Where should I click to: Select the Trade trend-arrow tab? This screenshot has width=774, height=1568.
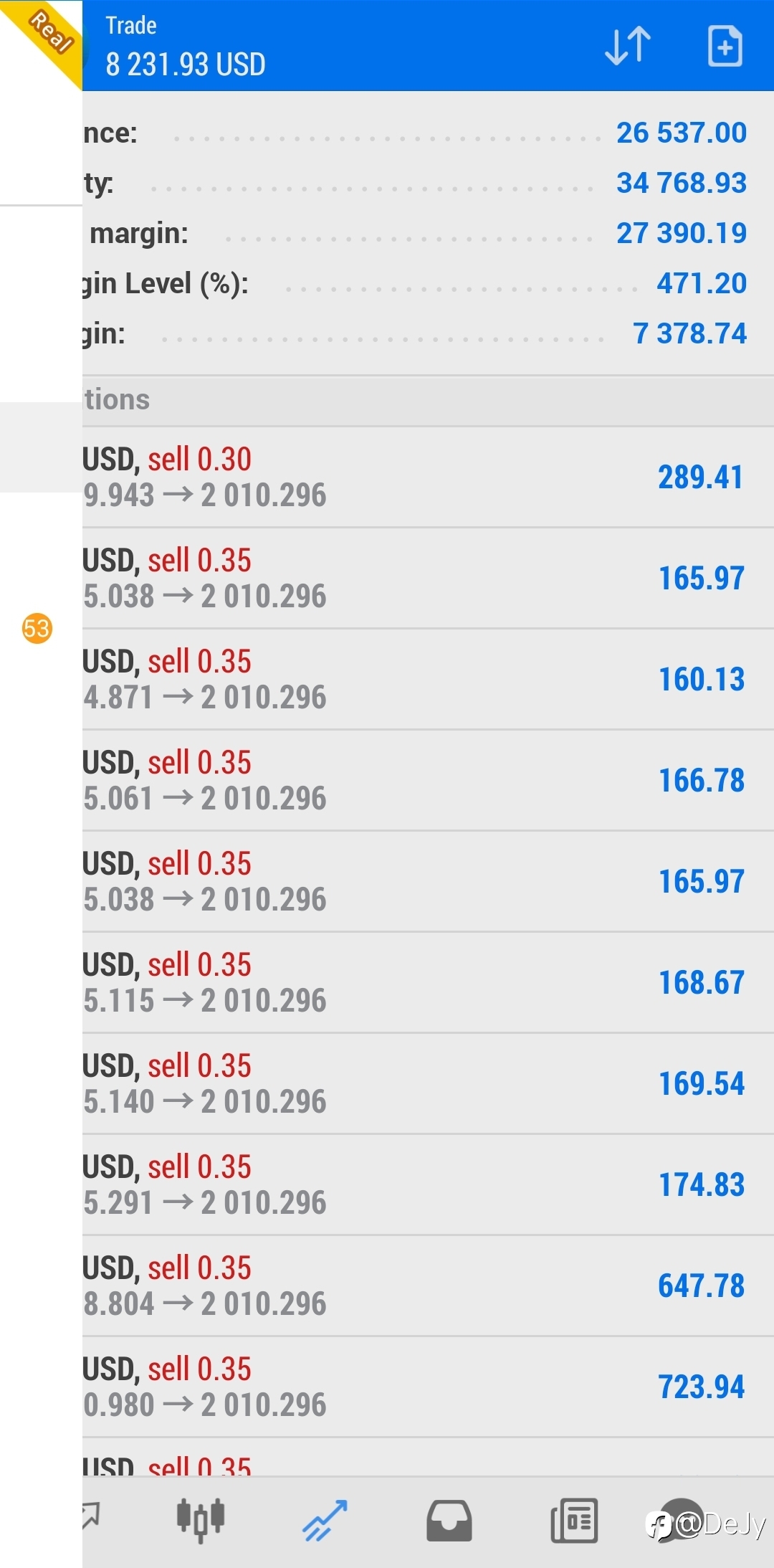pyautogui.click(x=325, y=1520)
